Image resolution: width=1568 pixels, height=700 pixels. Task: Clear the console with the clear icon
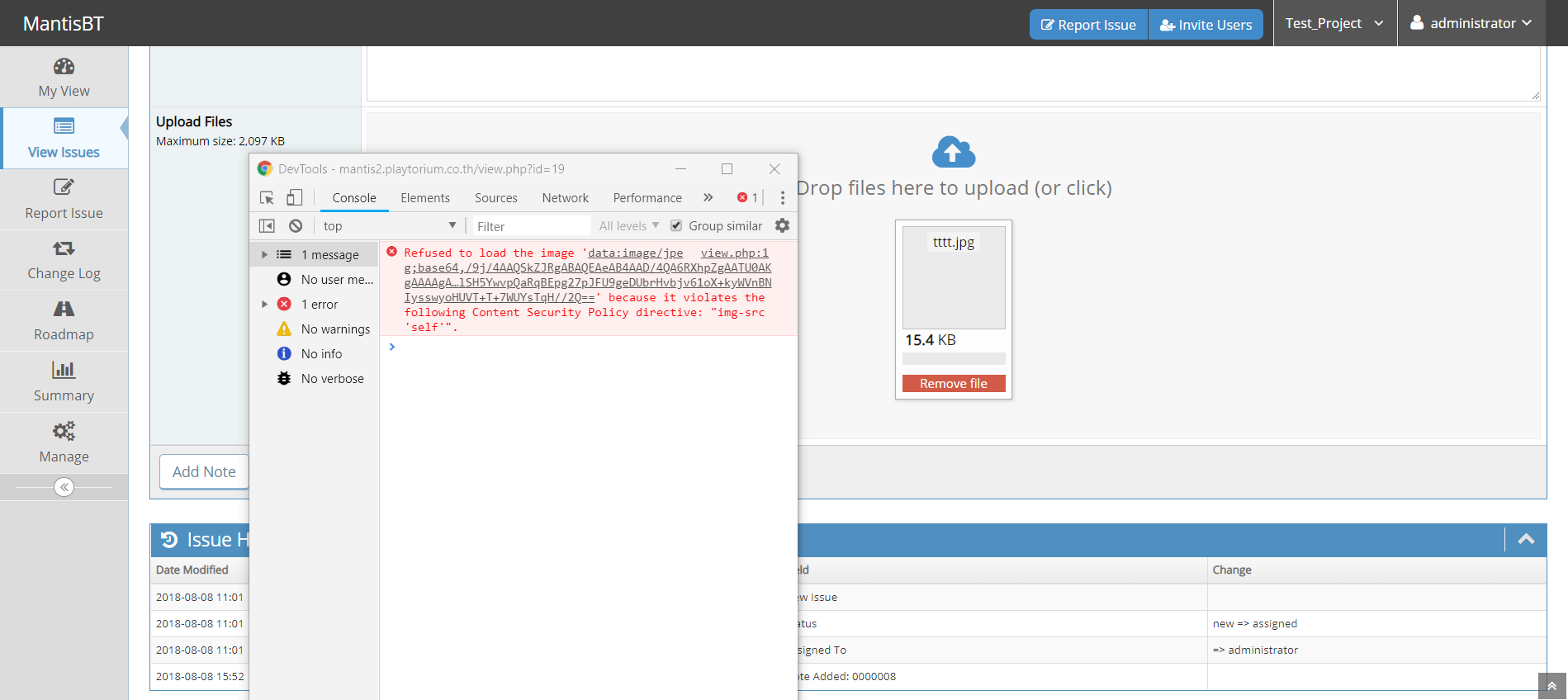coord(296,226)
